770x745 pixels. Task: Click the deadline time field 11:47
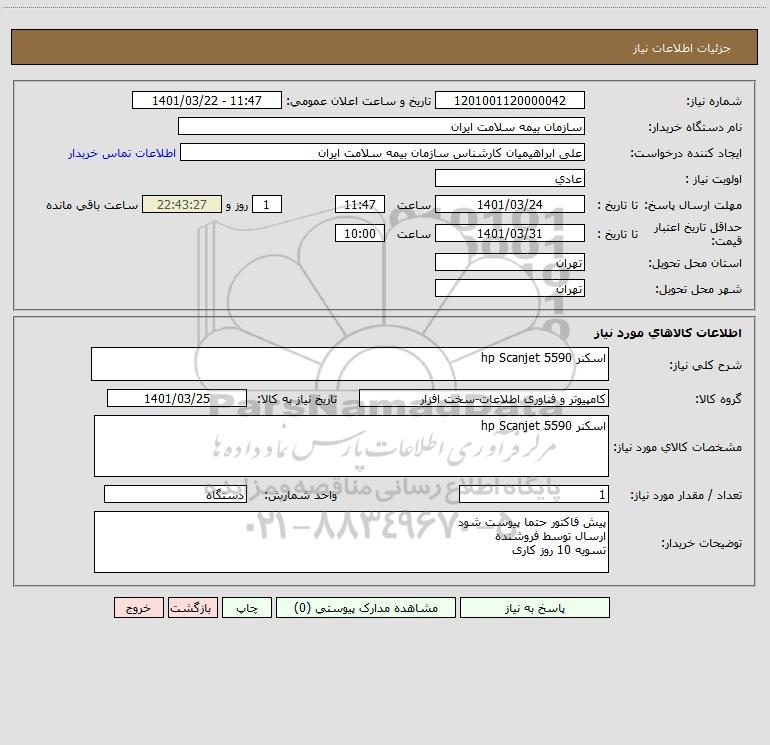click(x=359, y=204)
